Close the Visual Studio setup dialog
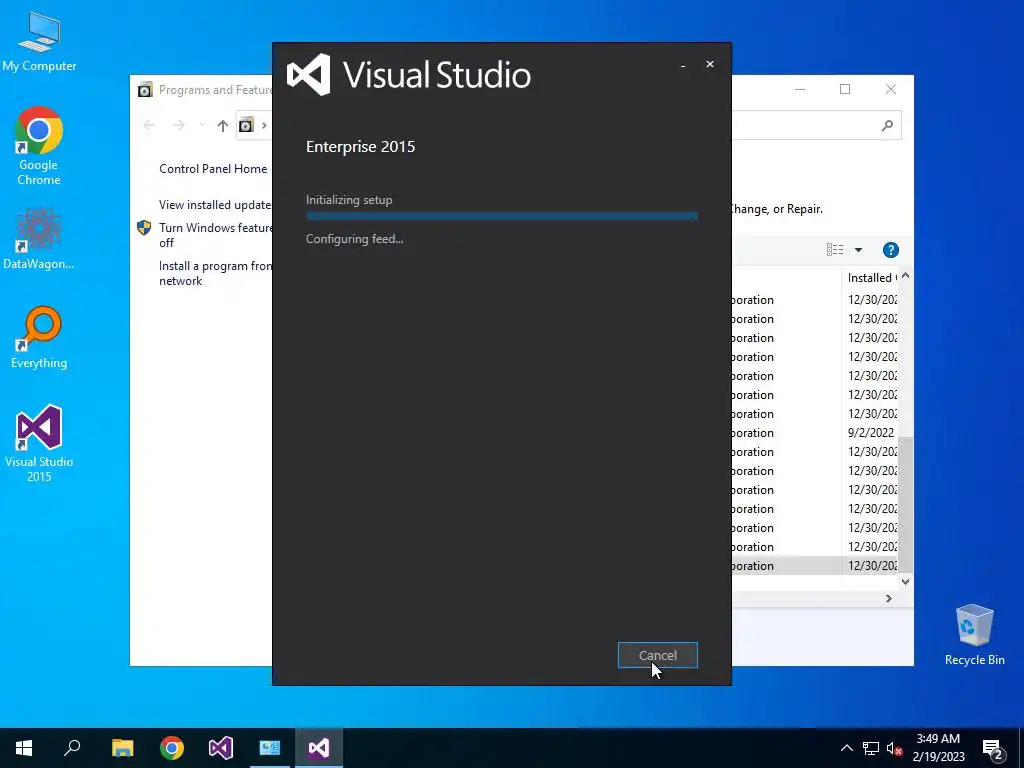The width and height of the screenshot is (1024, 768). (710, 64)
